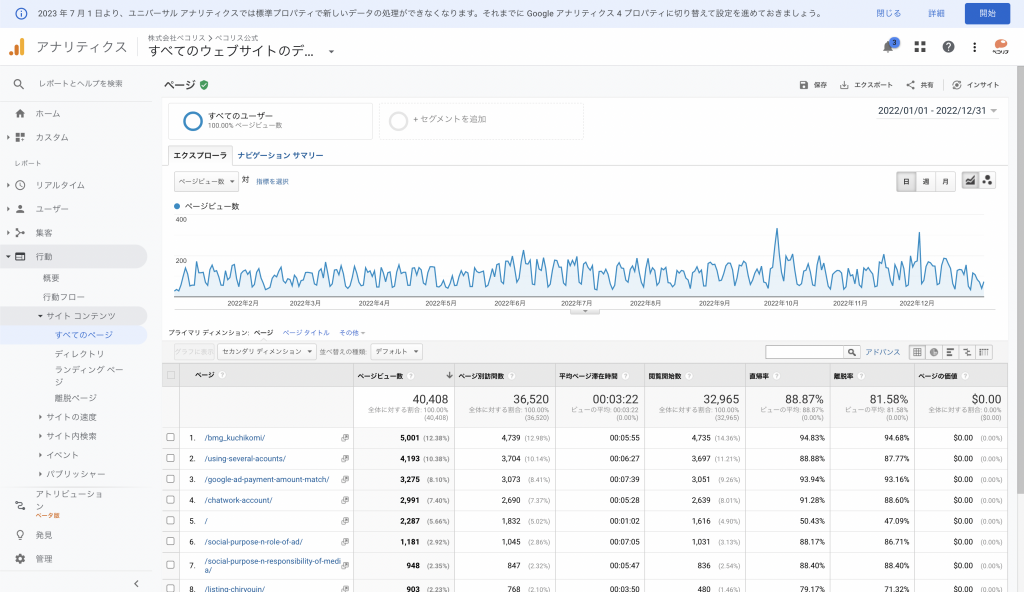Open ホーム in the sidebar
The image size is (1024, 592).
pyautogui.click(x=48, y=114)
